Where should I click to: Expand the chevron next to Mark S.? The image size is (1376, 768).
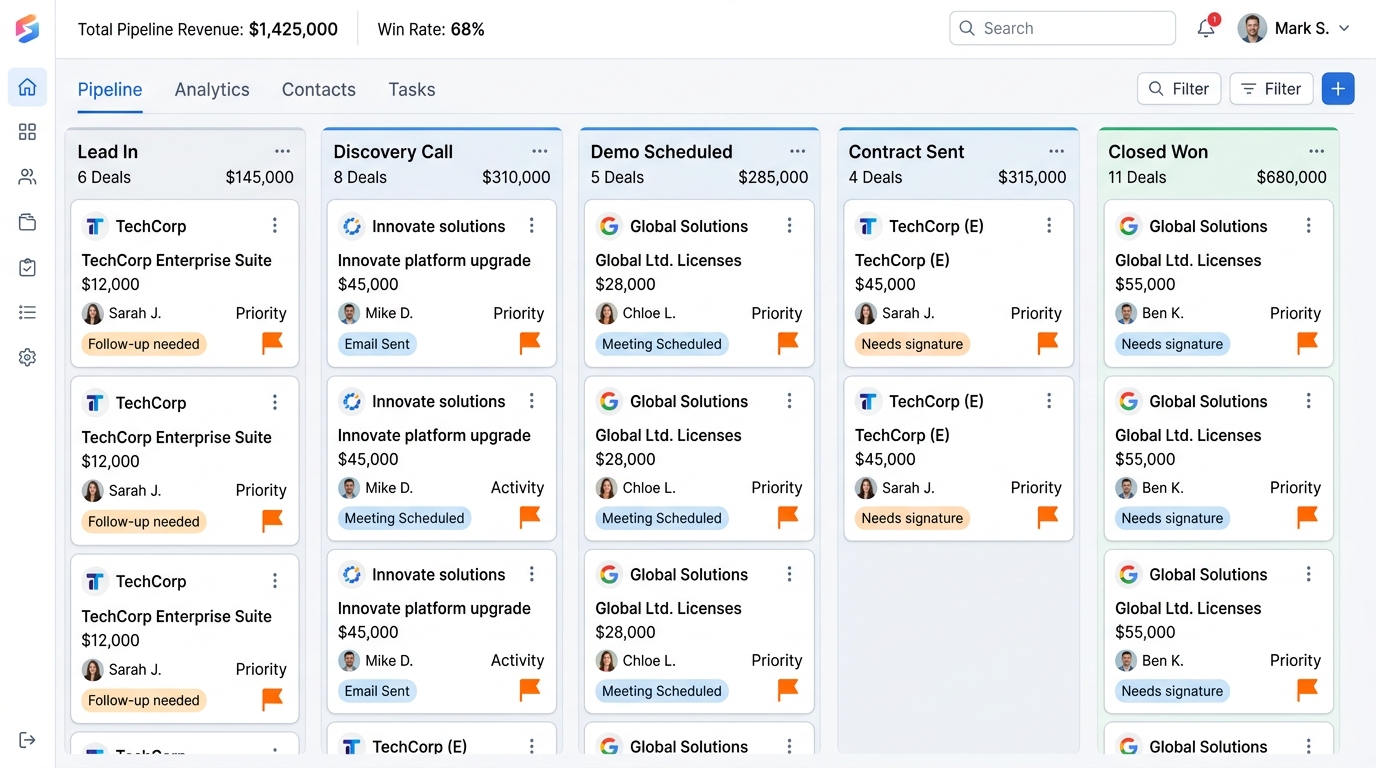click(x=1344, y=29)
